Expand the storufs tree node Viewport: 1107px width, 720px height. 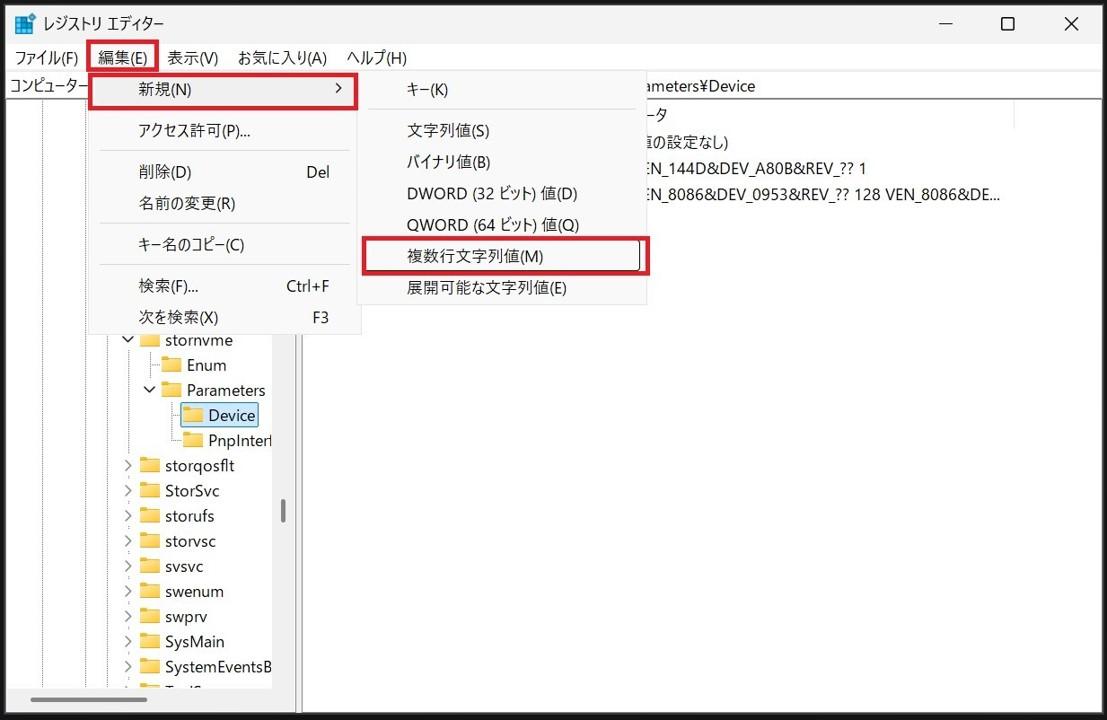[128, 516]
